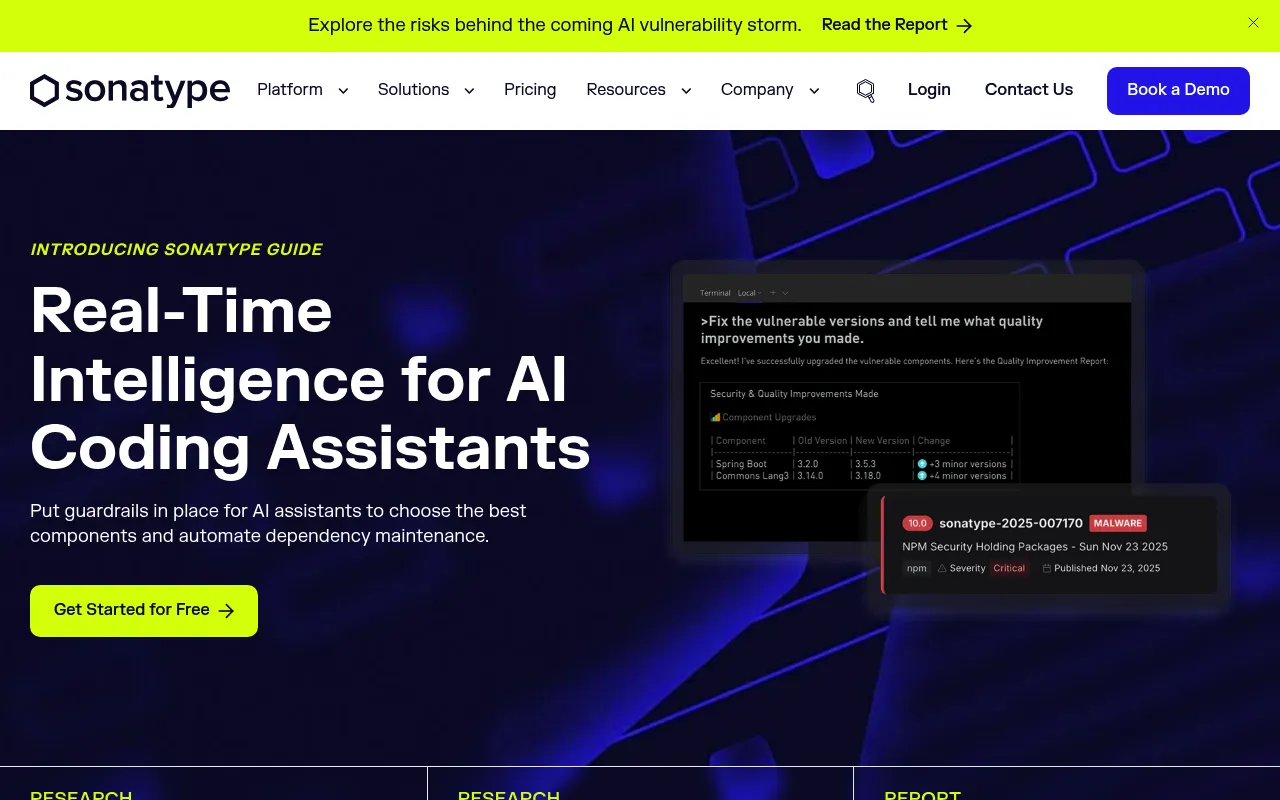1280x800 pixels.
Task: Go to the Pricing page
Action: (530, 90)
